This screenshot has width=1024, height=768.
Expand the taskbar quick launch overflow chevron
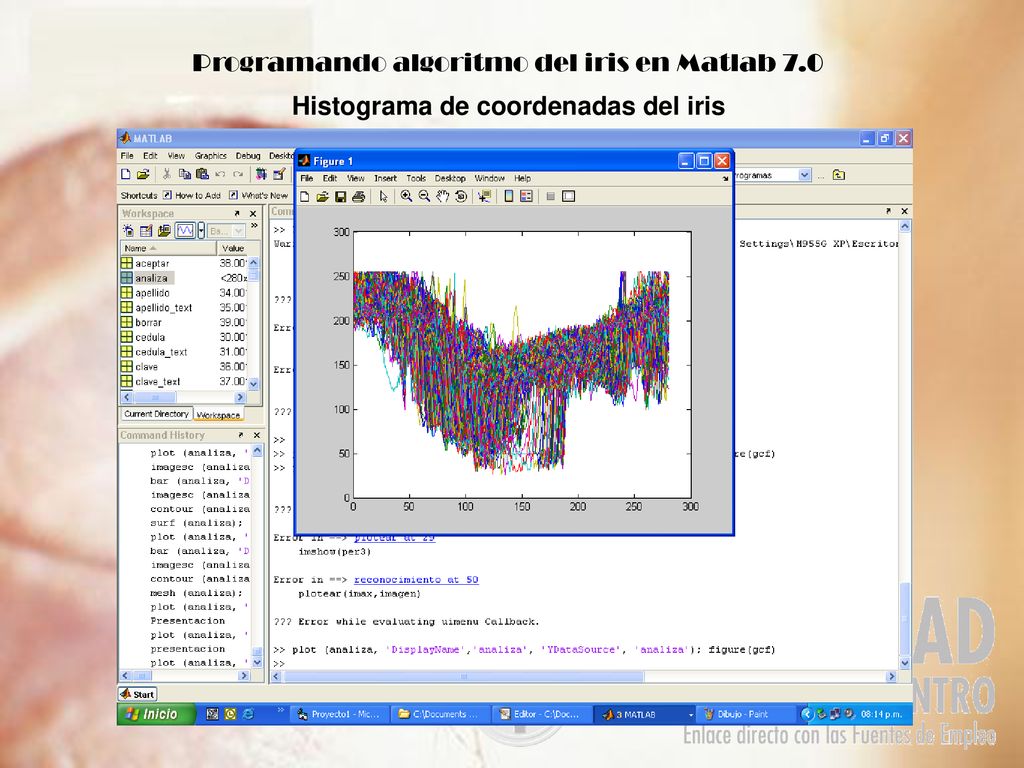(281, 709)
